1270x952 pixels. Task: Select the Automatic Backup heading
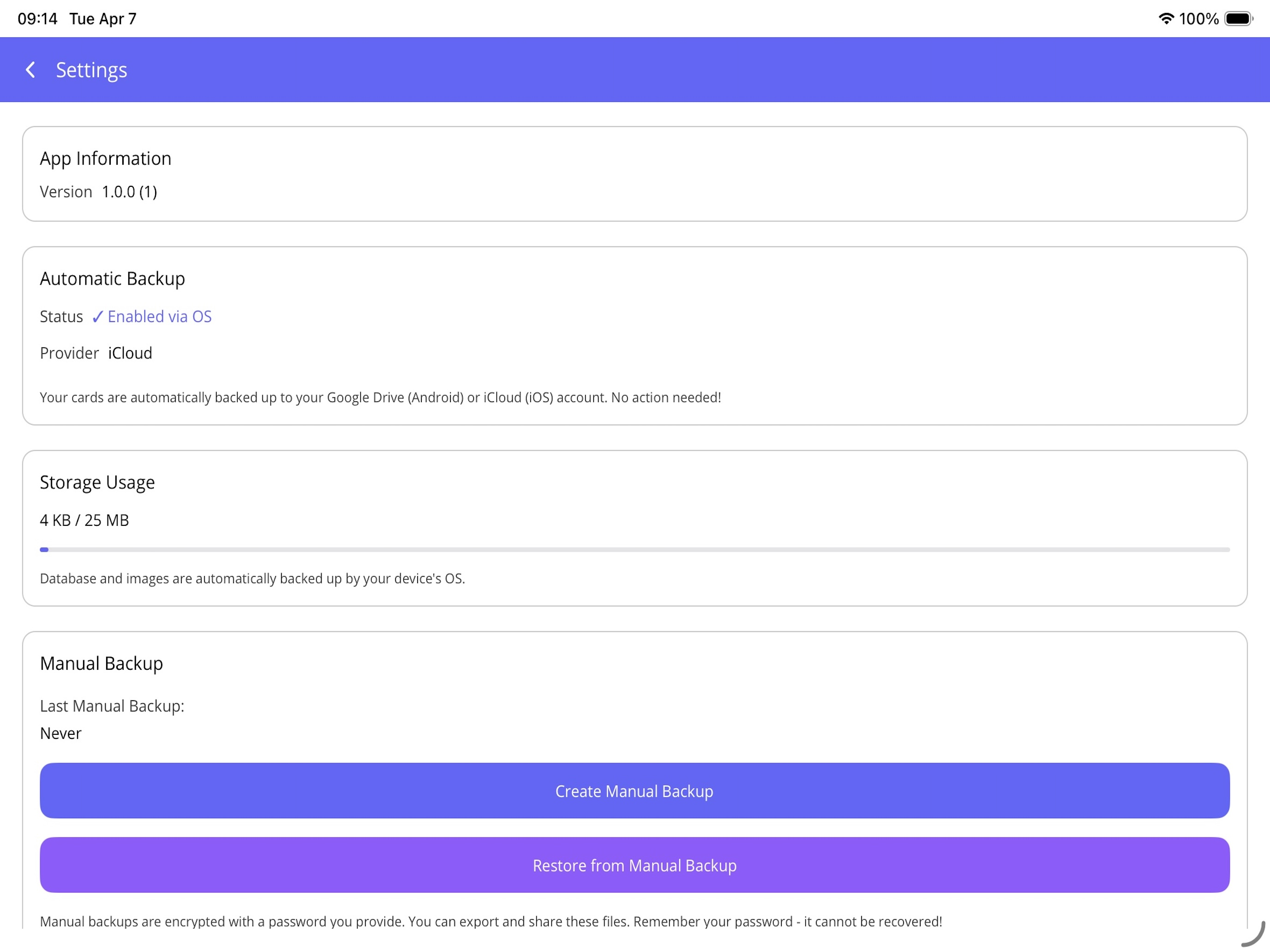pyautogui.click(x=113, y=279)
